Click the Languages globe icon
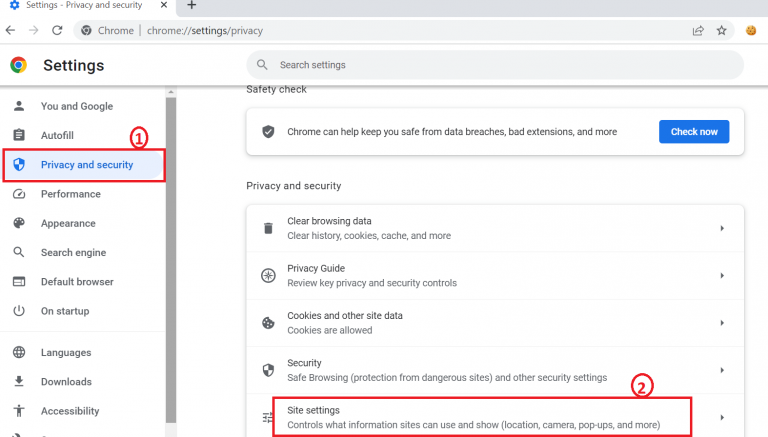The image size is (768, 437). 19,353
